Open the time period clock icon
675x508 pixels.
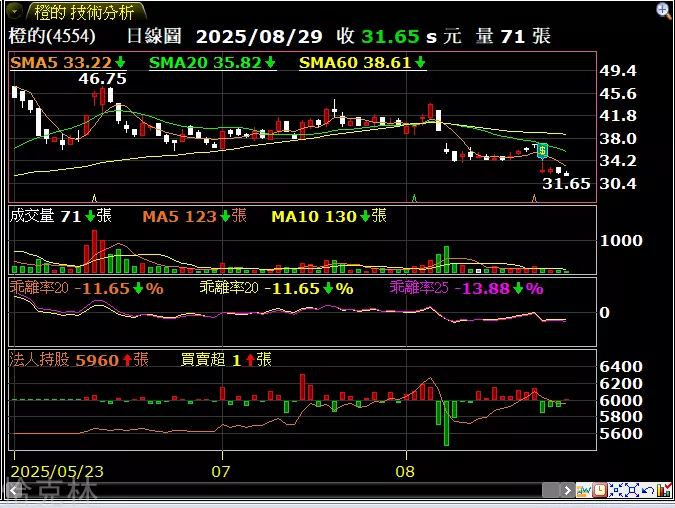point(599,490)
